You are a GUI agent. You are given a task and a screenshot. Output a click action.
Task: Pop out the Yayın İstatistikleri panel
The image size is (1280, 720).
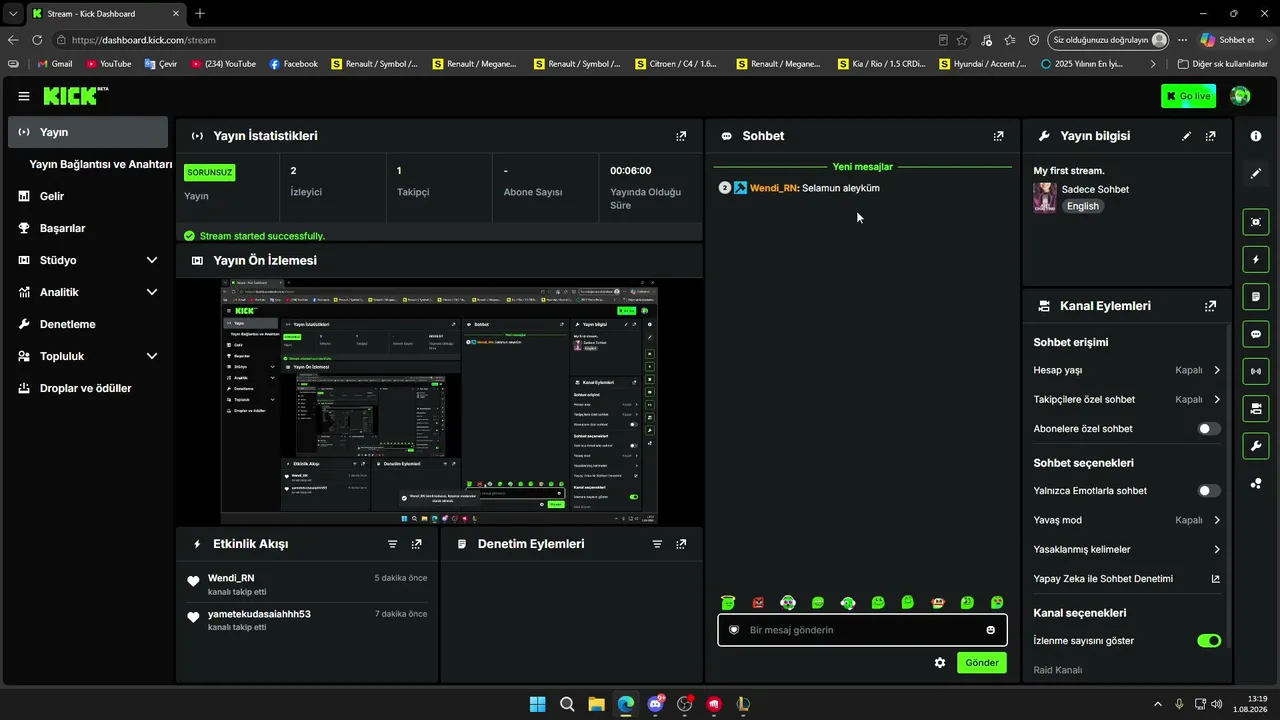(681, 136)
